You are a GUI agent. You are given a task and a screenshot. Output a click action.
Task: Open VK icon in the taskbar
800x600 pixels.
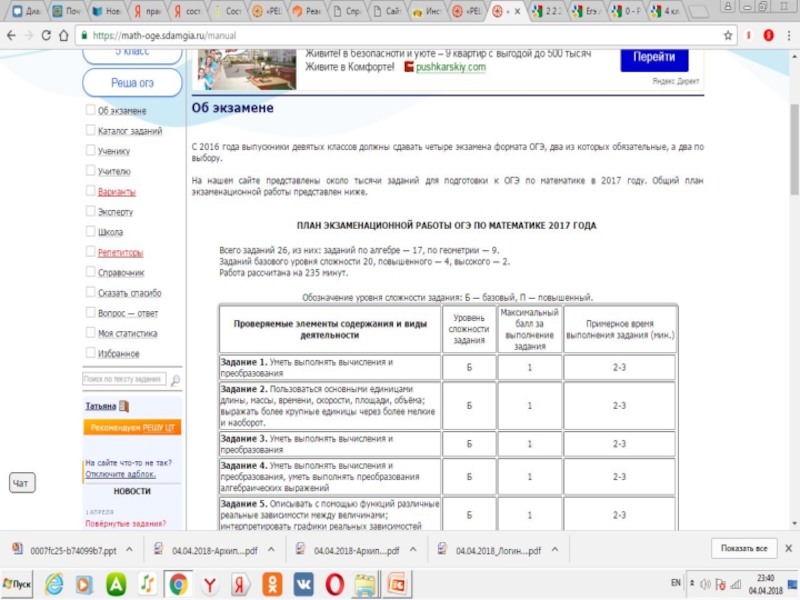coord(304,583)
